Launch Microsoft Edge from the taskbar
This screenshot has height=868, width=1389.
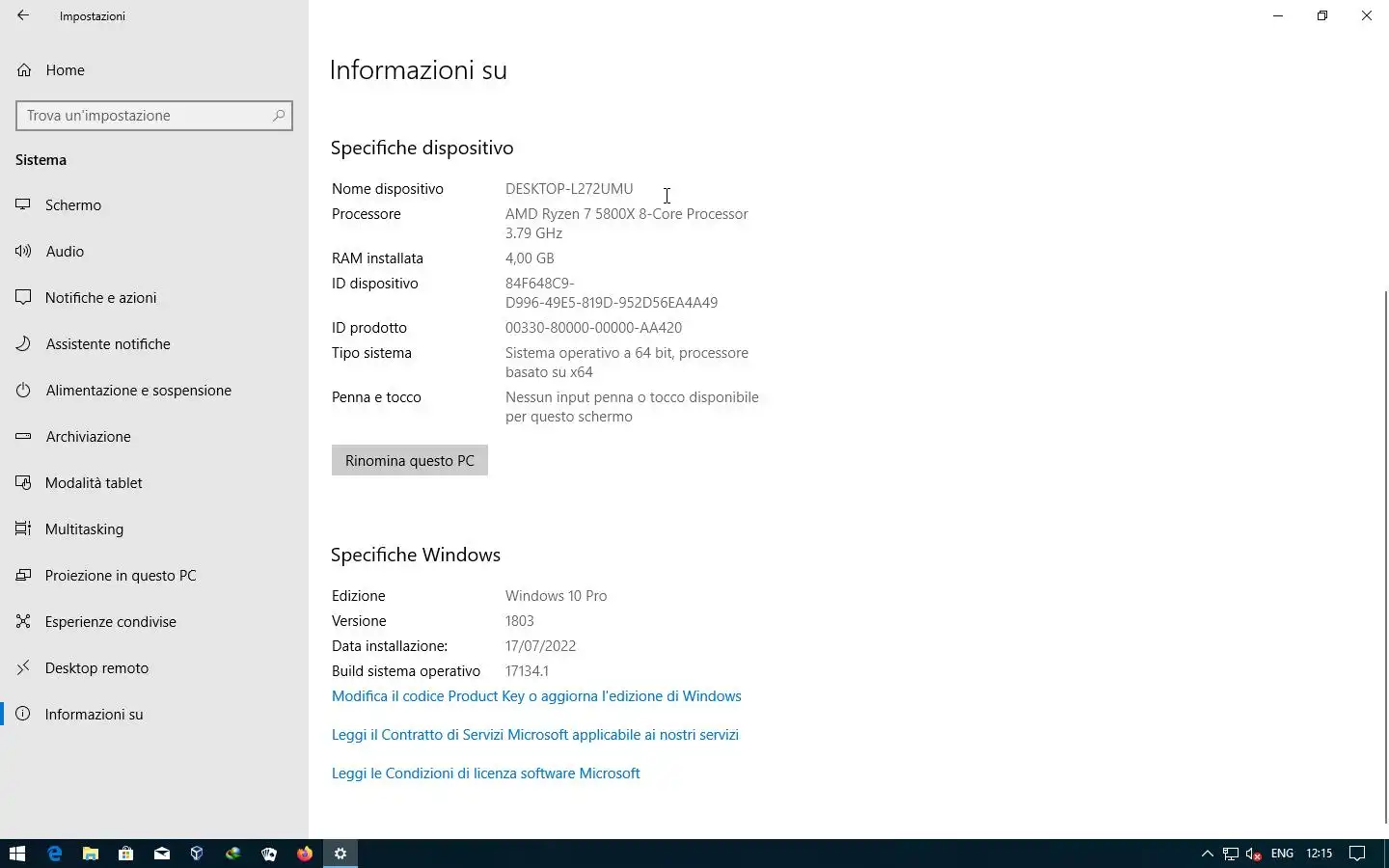(x=54, y=854)
